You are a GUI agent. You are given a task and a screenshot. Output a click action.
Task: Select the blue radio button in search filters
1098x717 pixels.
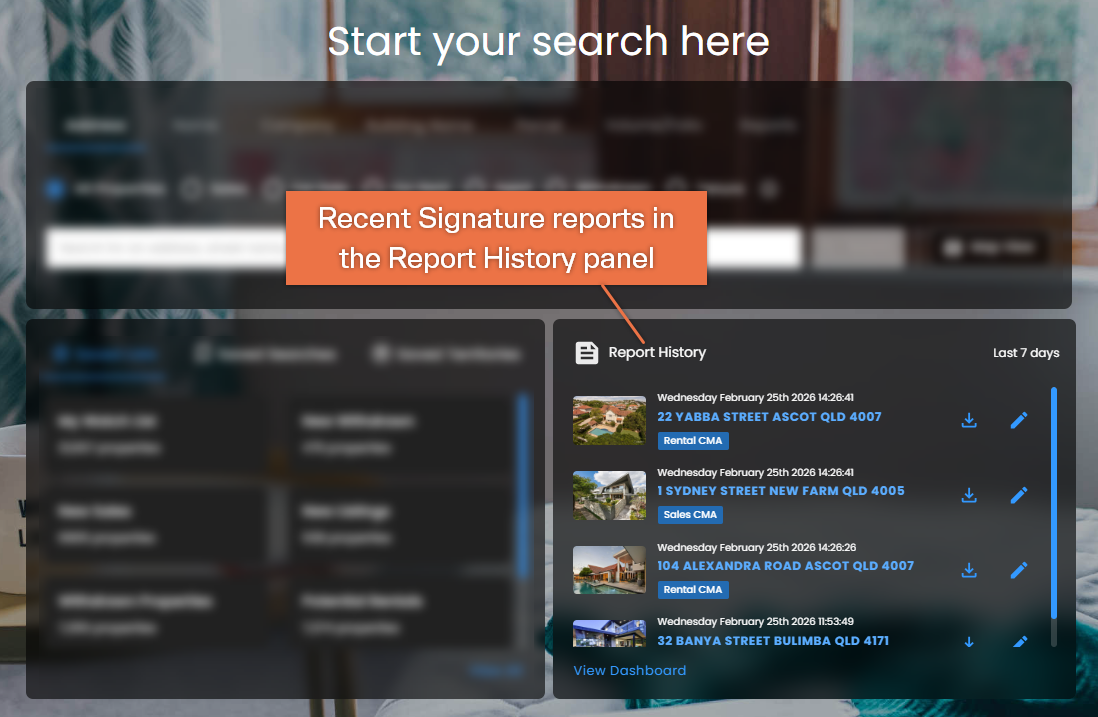55,189
